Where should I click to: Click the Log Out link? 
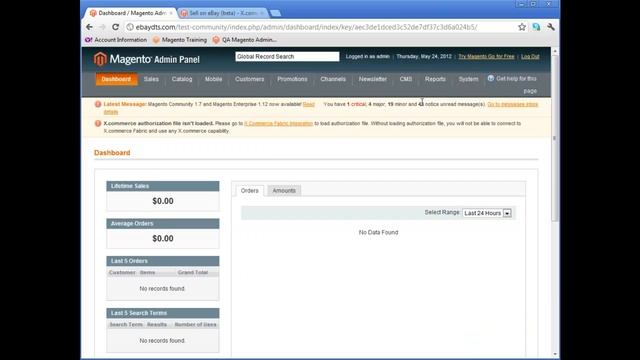(x=530, y=56)
